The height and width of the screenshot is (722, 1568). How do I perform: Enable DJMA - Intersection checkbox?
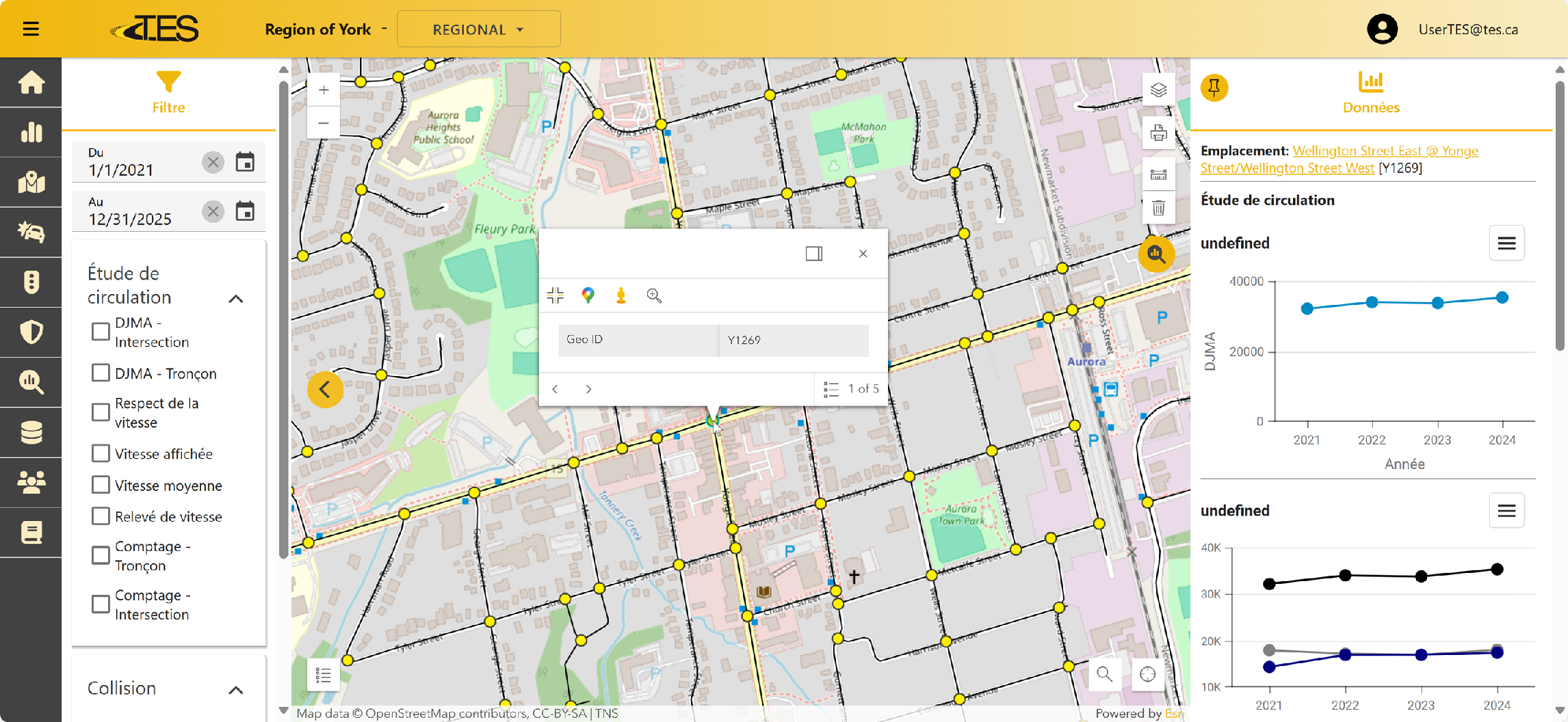101,332
